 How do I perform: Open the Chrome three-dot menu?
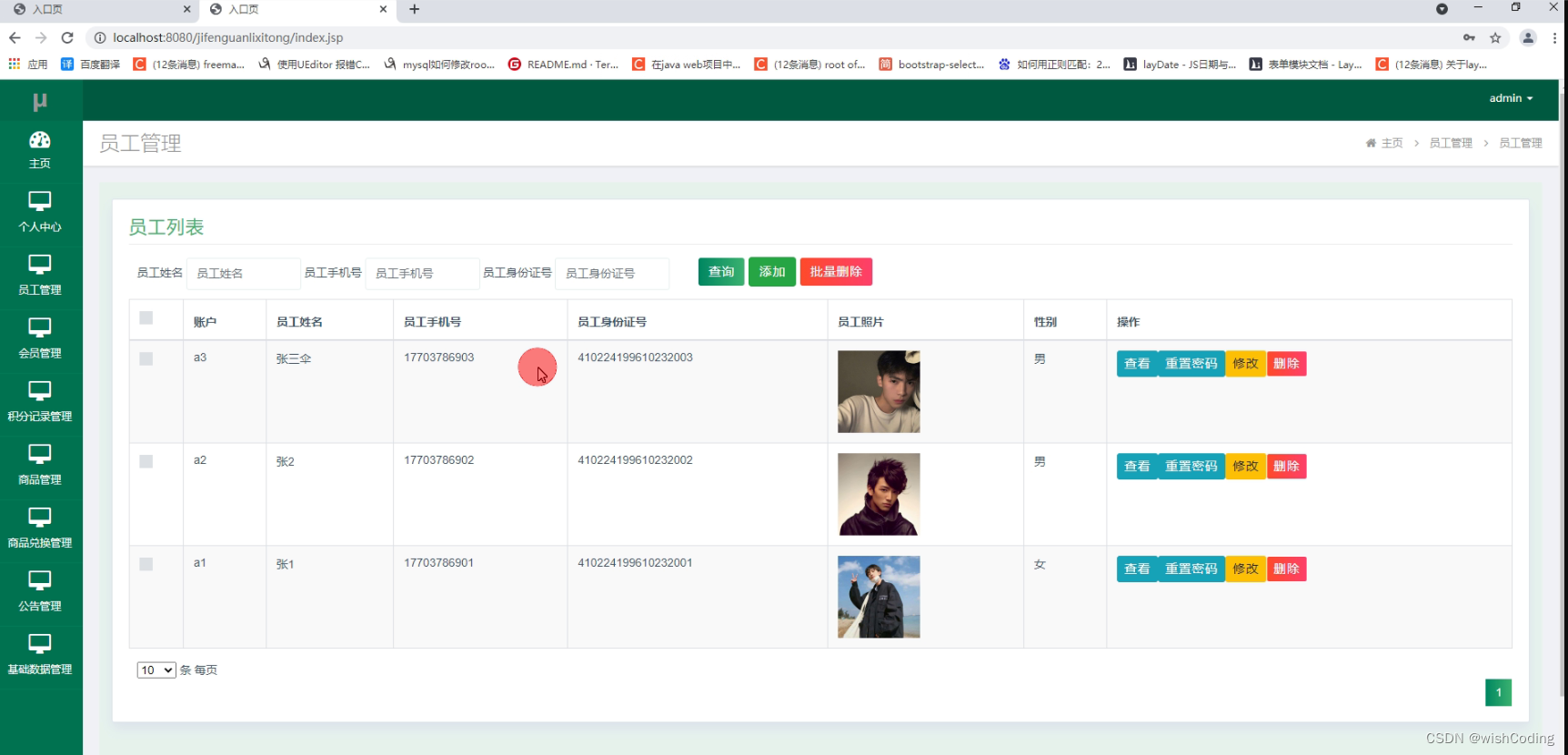(1554, 37)
